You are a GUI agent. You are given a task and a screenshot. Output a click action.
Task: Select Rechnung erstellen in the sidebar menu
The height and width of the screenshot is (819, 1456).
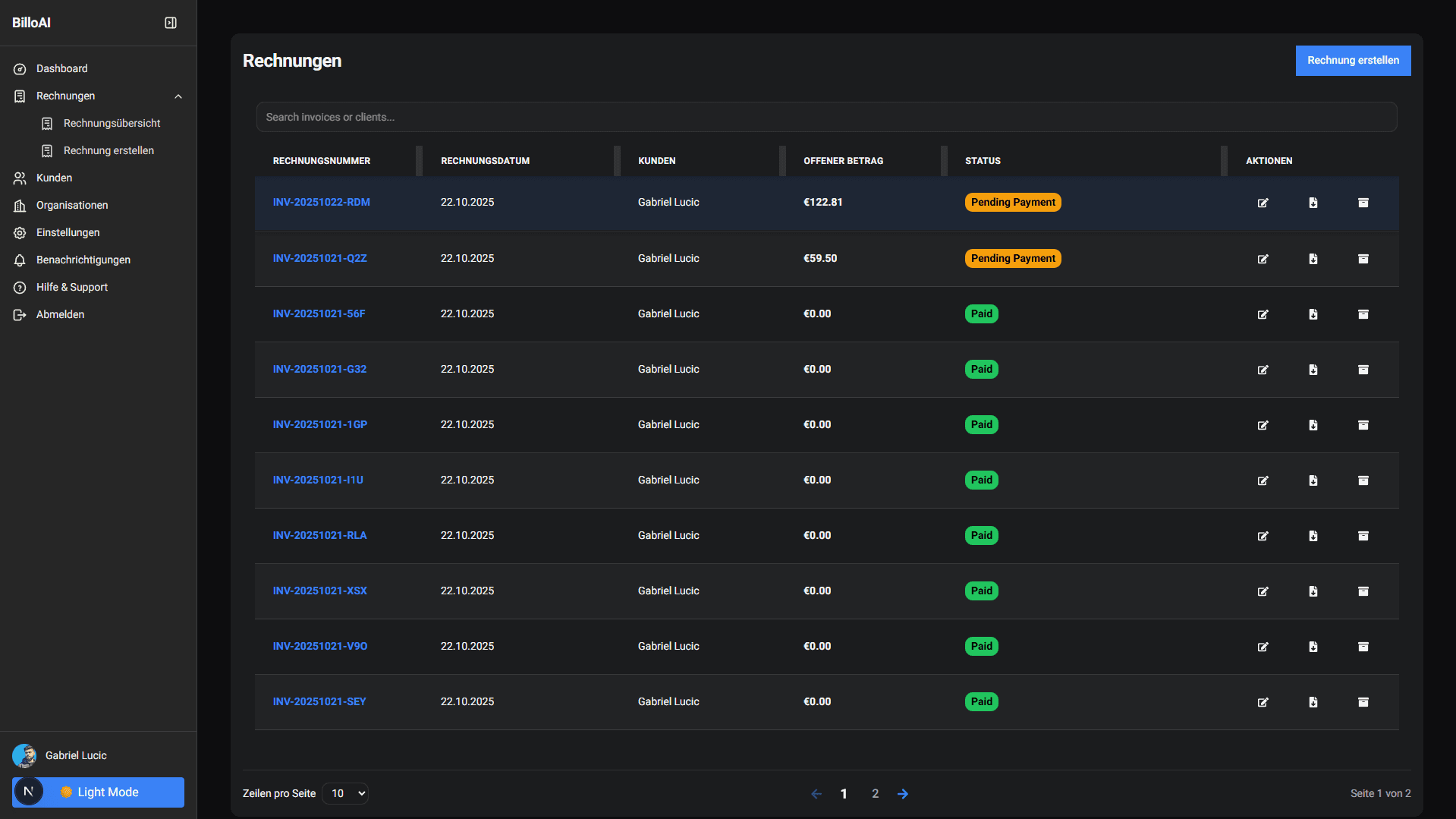[108, 150]
